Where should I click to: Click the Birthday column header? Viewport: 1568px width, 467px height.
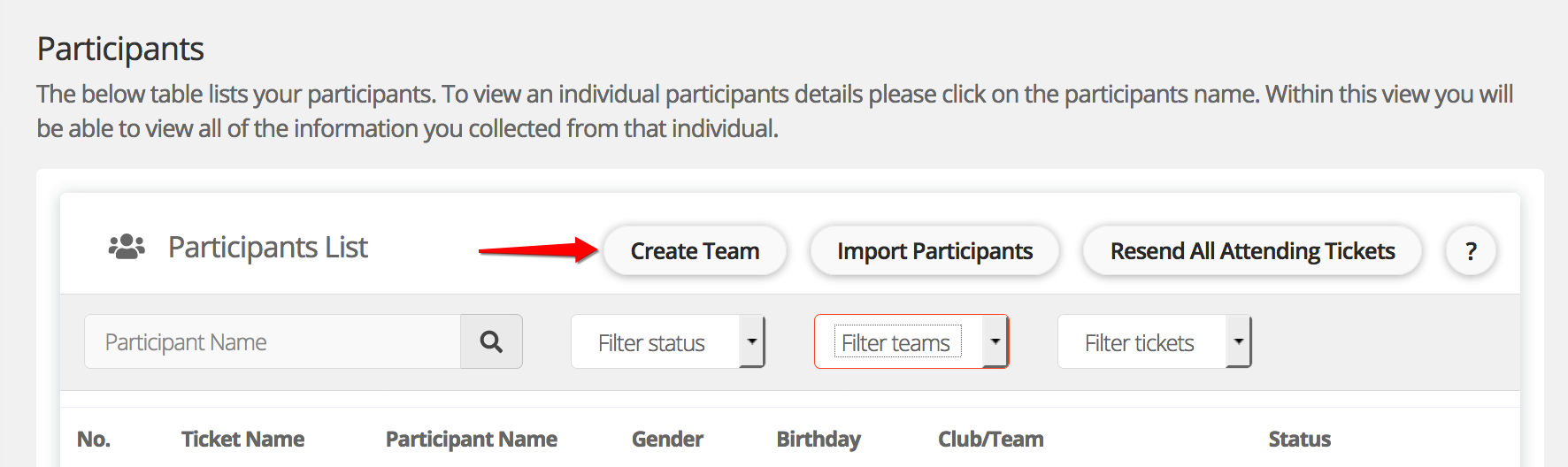819,439
